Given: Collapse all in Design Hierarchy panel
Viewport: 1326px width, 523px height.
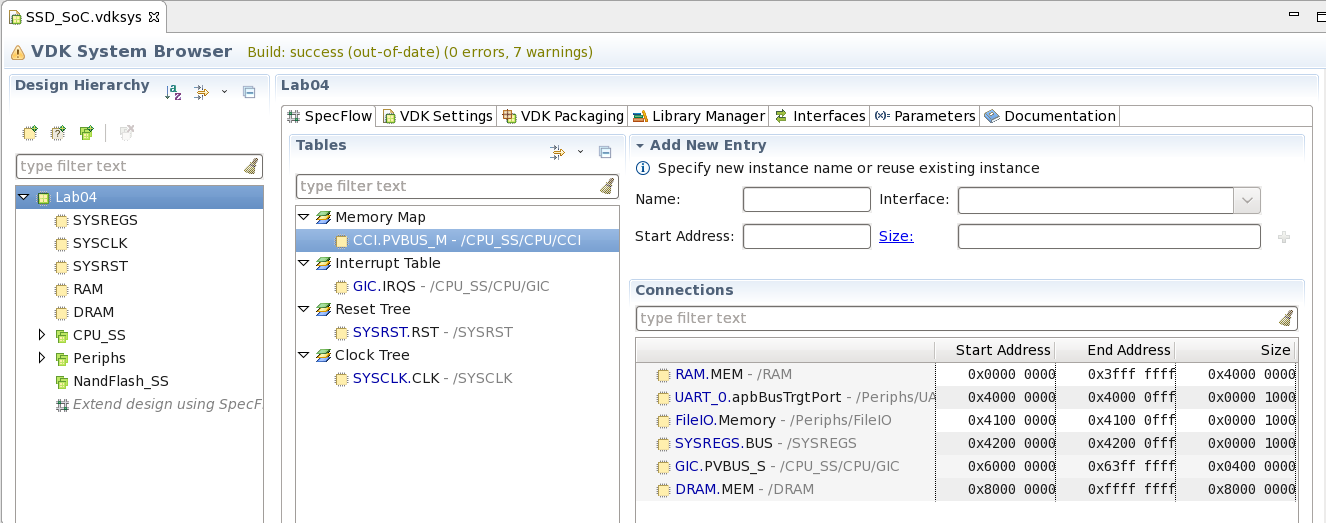Looking at the screenshot, I should 249,92.
